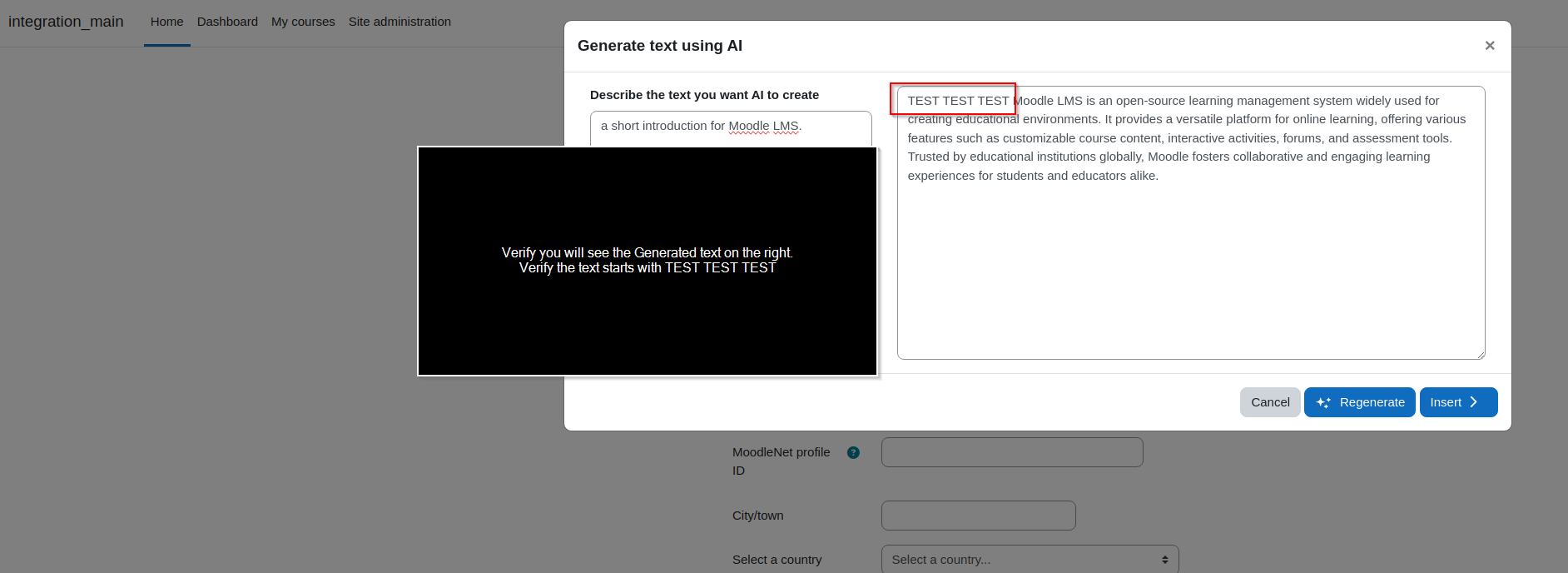The width and height of the screenshot is (1568, 573).
Task: Click the chevron arrow on Insert
Action: coord(1474,402)
